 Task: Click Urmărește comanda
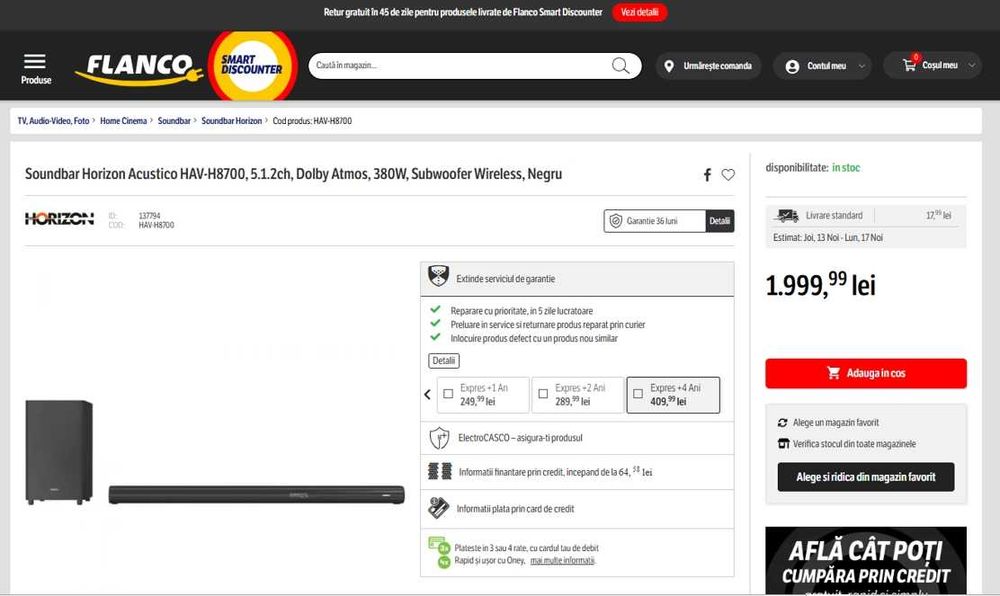pyautogui.click(x=708, y=66)
